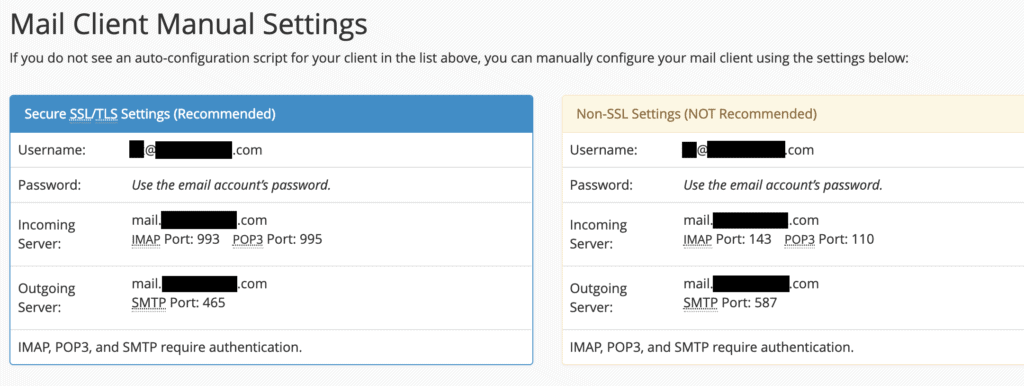Click the Secure SSL/TLS username value ending in .com
This screenshot has height=386, width=1024.
click(x=196, y=150)
